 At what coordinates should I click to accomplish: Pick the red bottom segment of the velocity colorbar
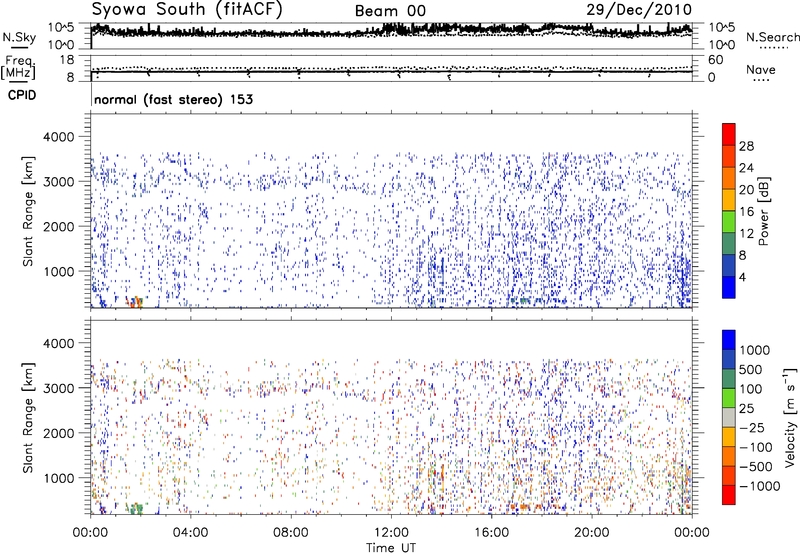(729, 495)
